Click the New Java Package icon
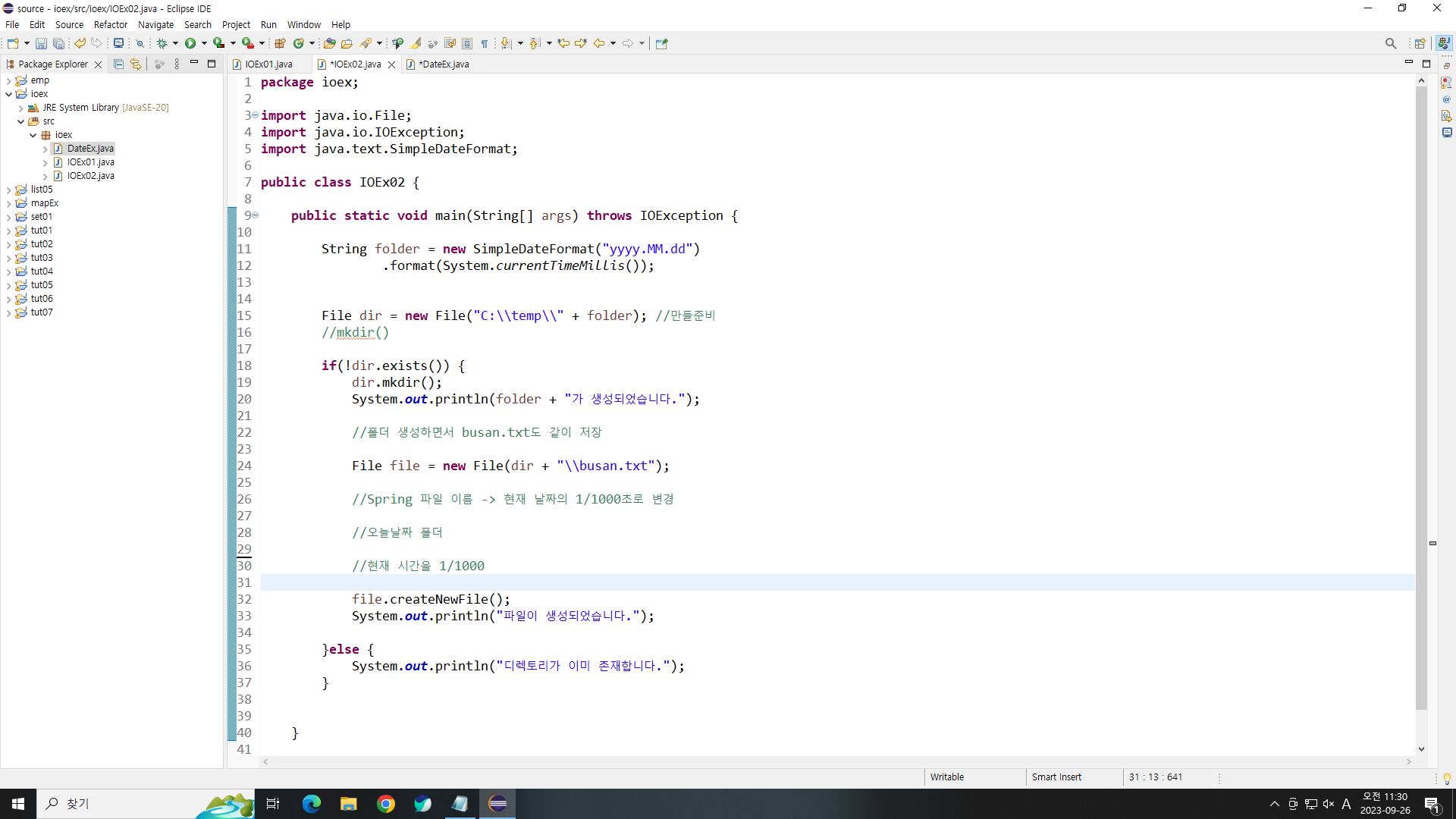 tap(280, 44)
